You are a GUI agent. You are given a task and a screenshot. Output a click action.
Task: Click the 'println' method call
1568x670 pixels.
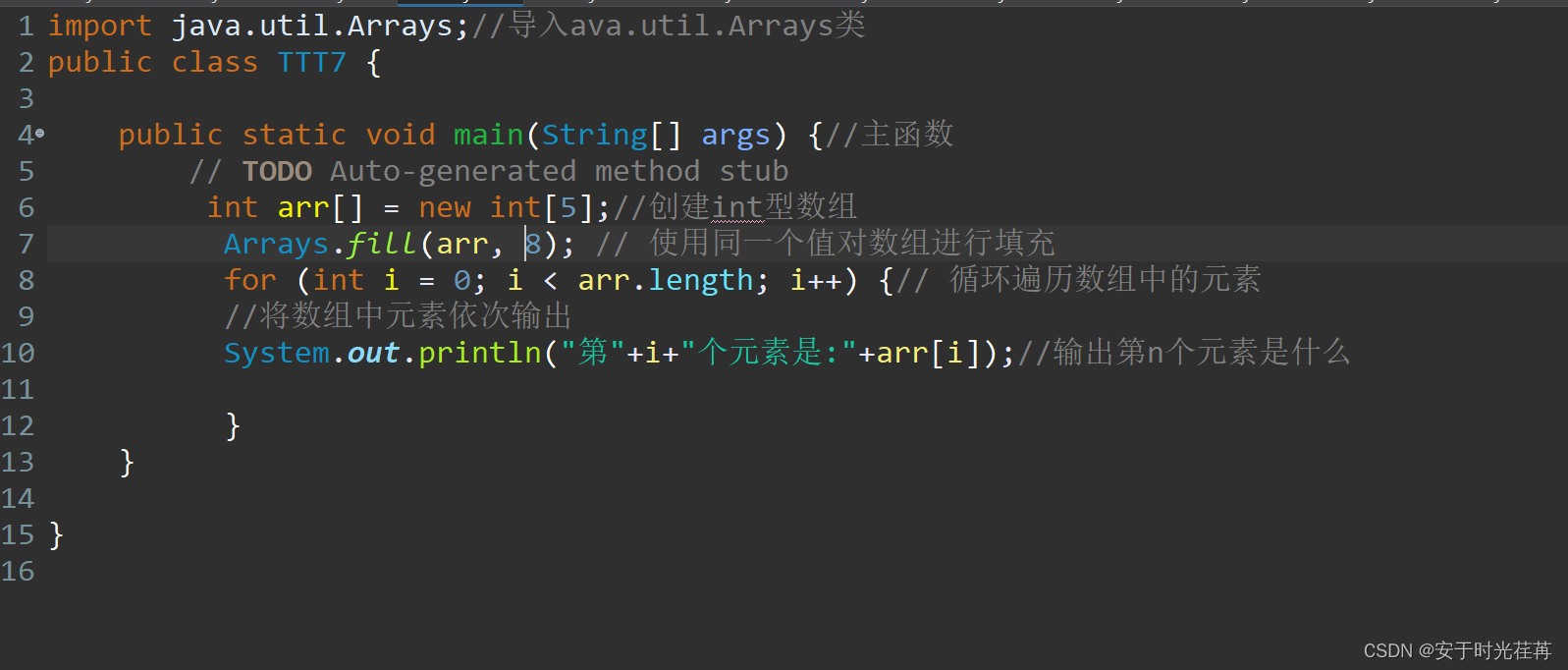pos(480,353)
